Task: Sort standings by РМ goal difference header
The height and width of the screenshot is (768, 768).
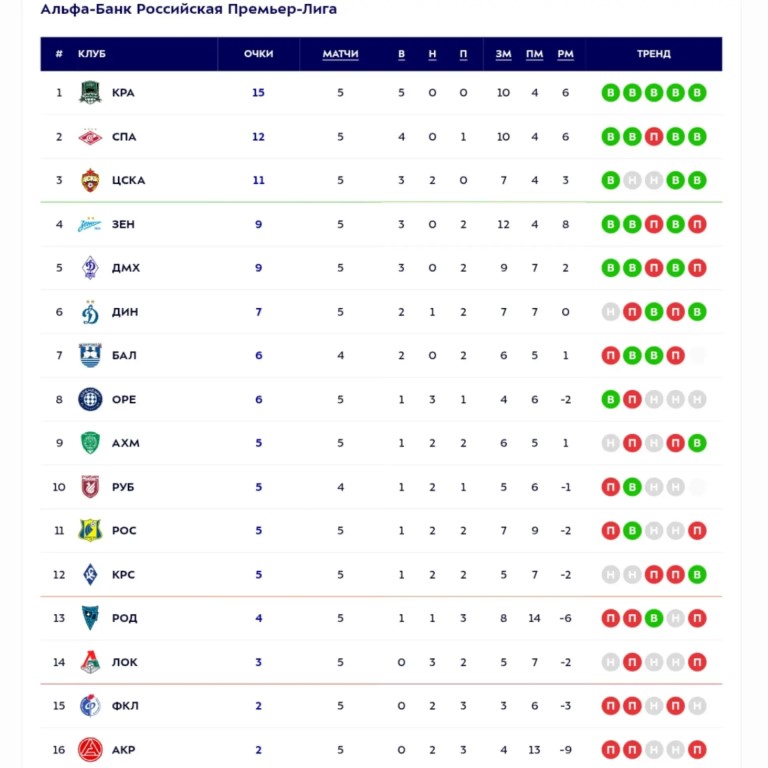Action: (565, 54)
